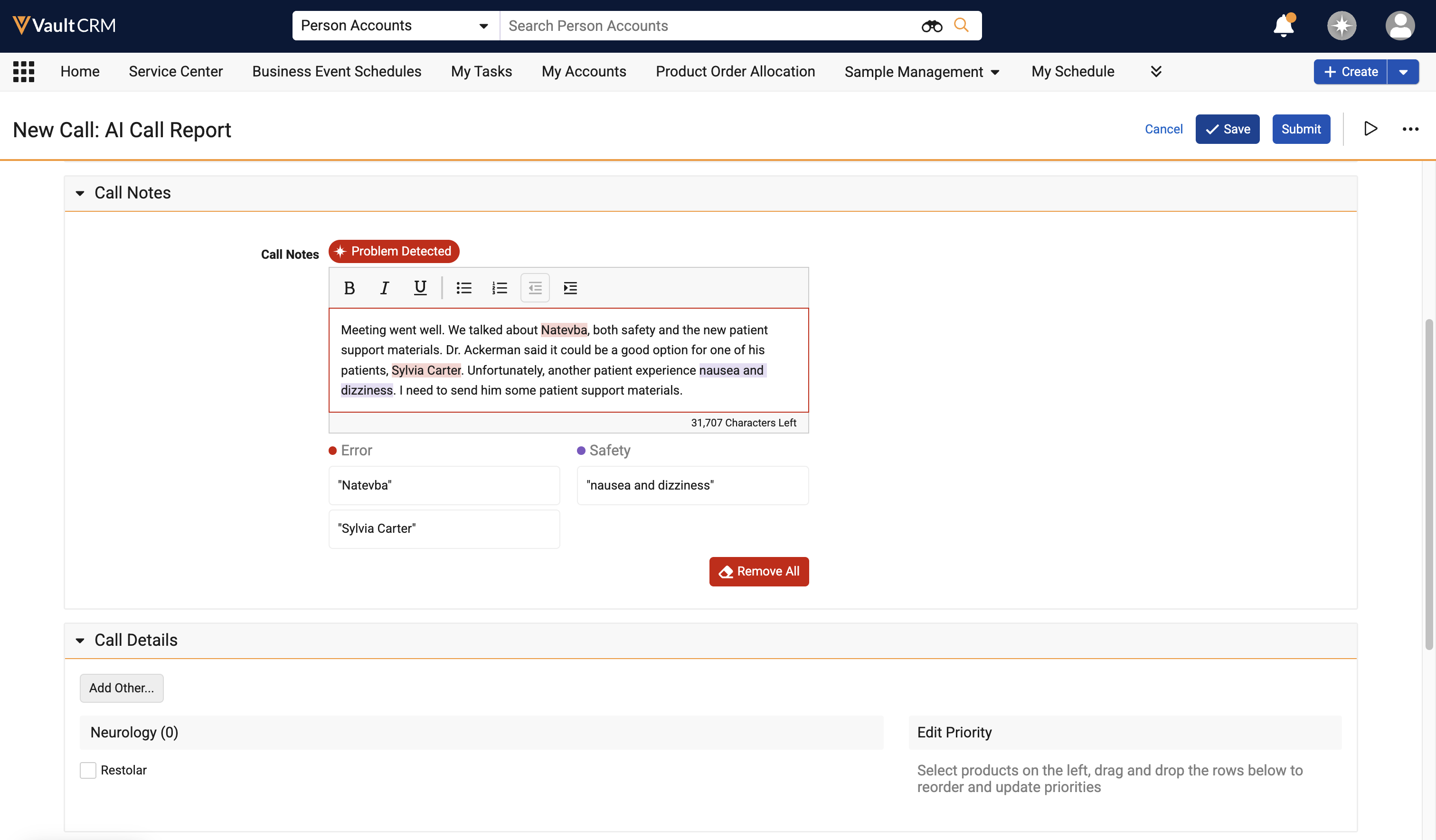Check the Restolar product checkbox

(x=88, y=770)
